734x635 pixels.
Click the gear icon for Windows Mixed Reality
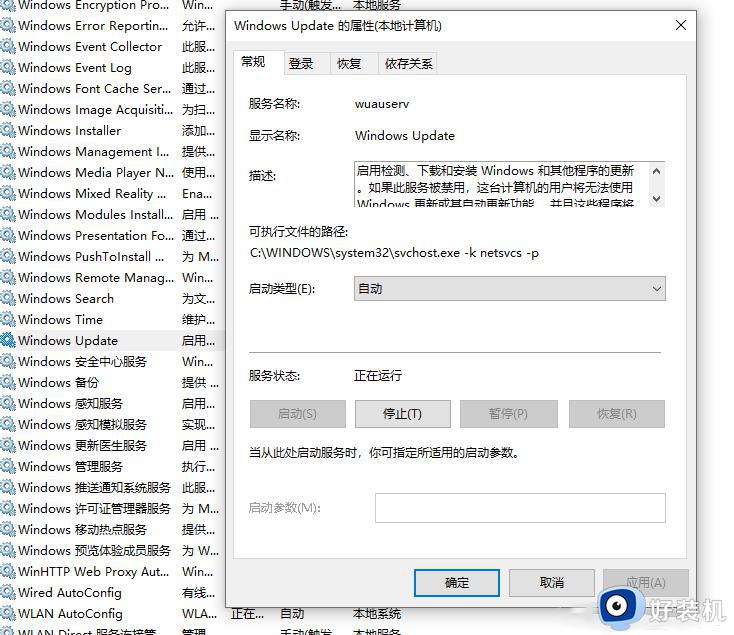coord(8,193)
